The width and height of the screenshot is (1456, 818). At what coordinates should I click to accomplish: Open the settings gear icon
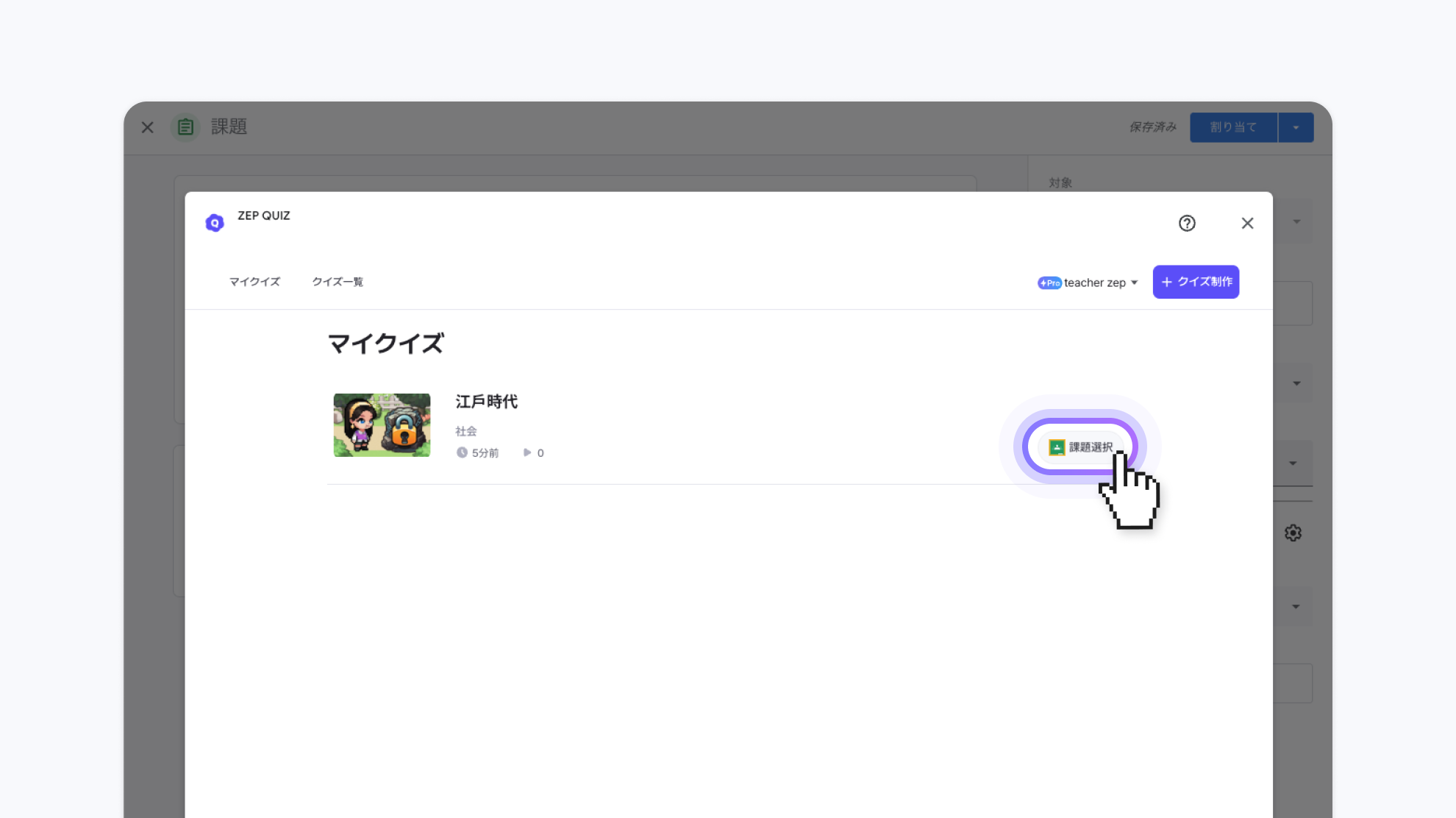click(1293, 533)
